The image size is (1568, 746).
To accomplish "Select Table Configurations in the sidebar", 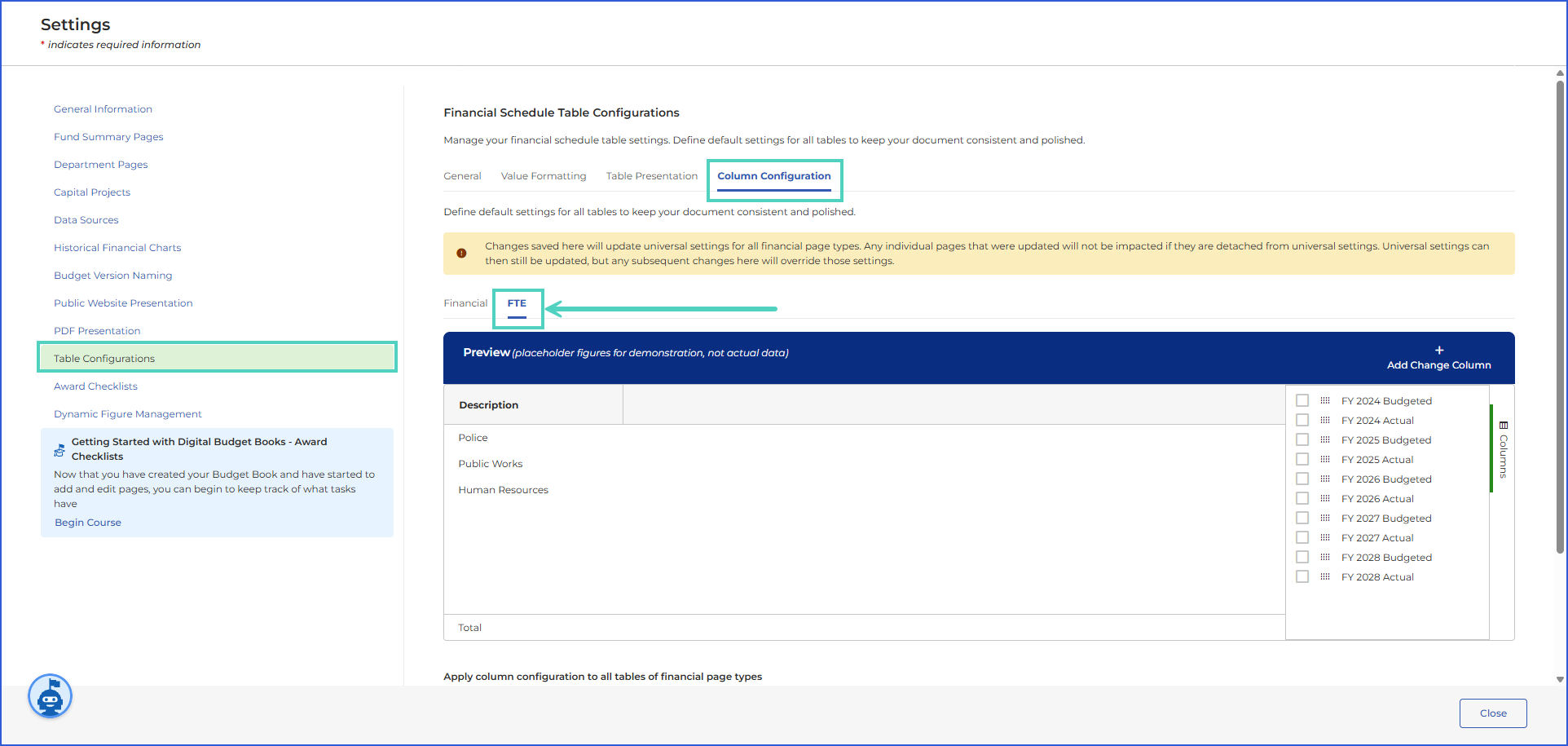I will (x=217, y=358).
